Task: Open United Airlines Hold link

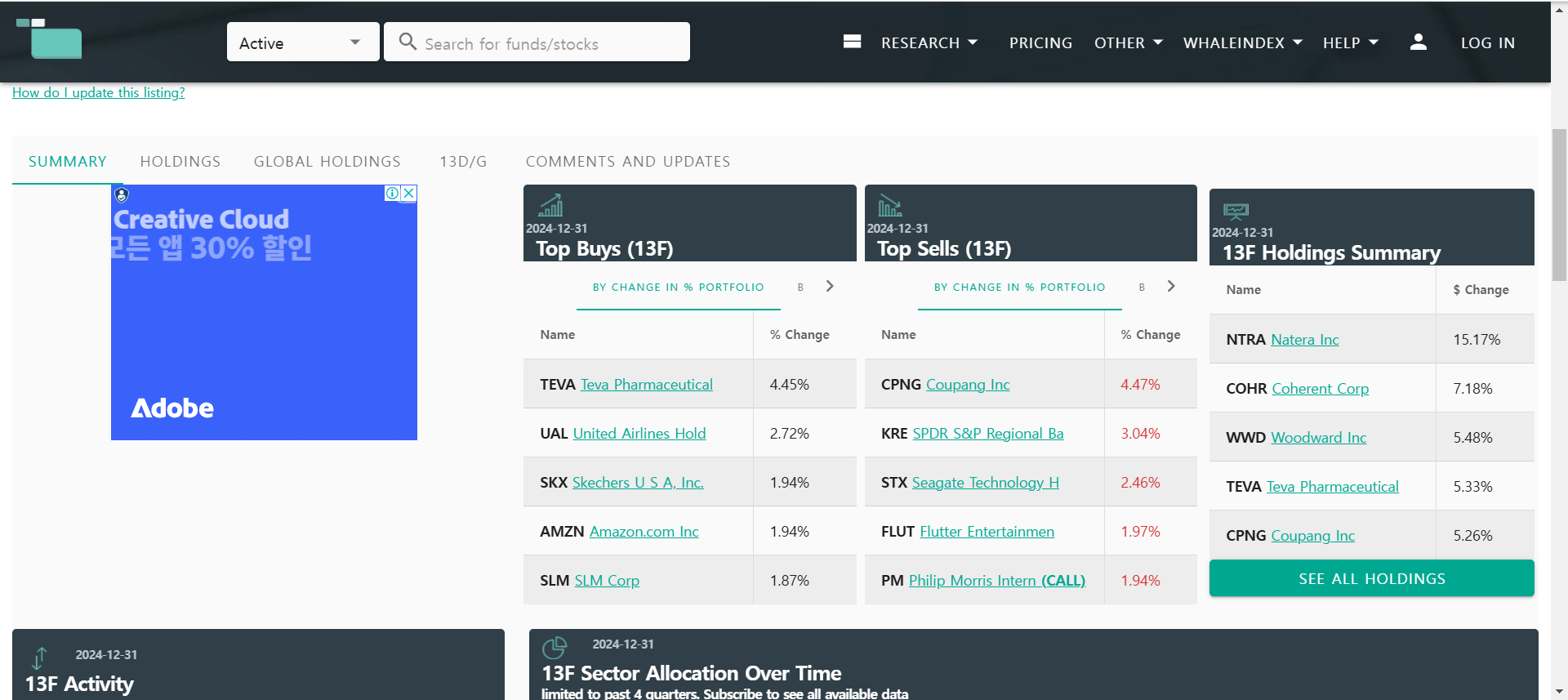Action: coord(639,433)
